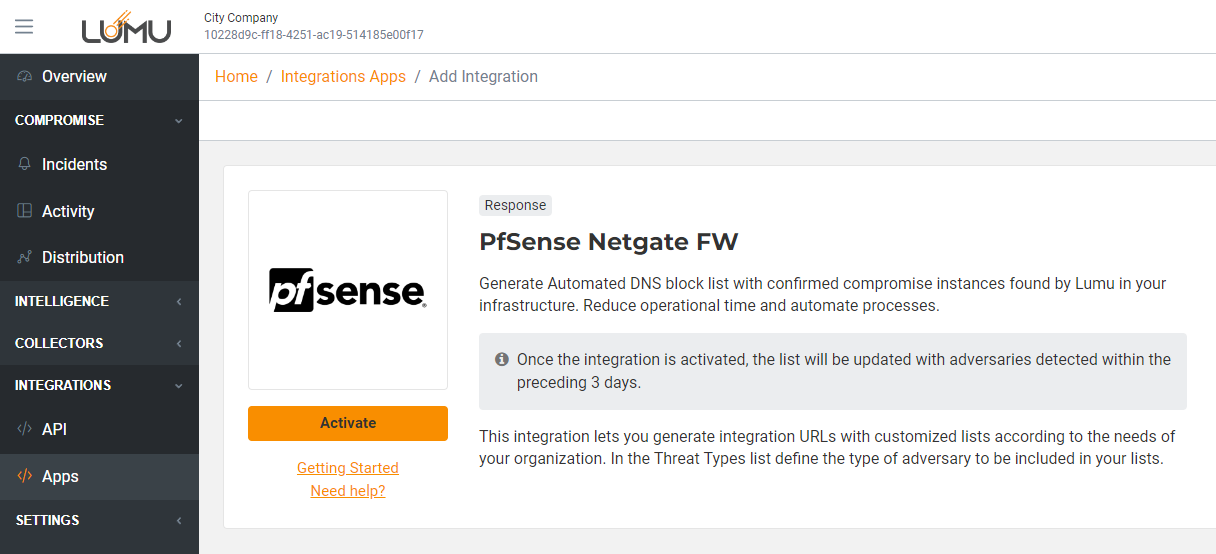Click the Incidents bell icon
Viewport: 1216px width, 554px height.
coord(25,164)
